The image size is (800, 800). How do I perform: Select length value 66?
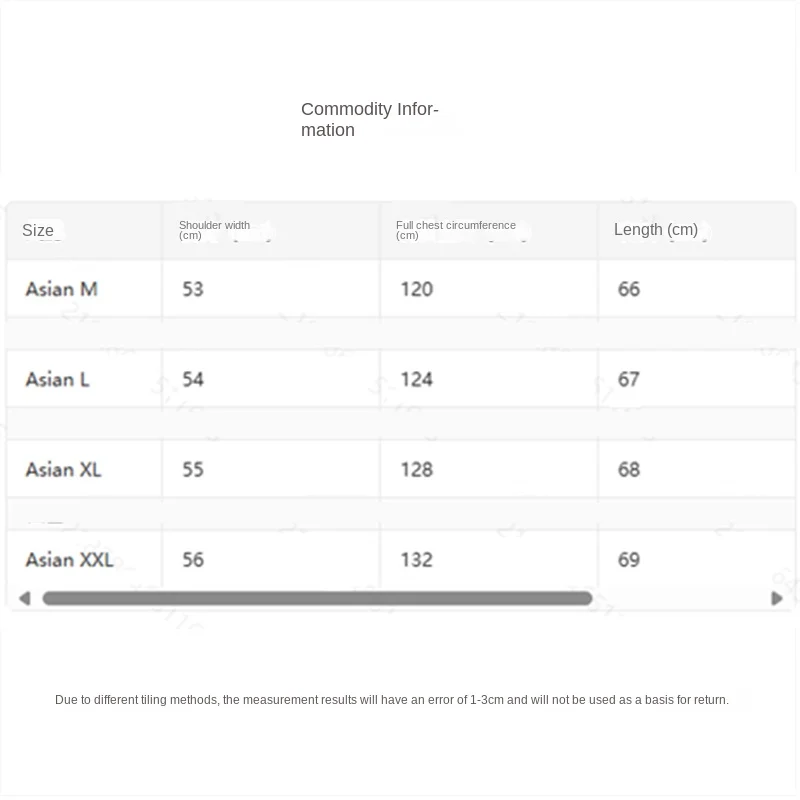point(629,289)
